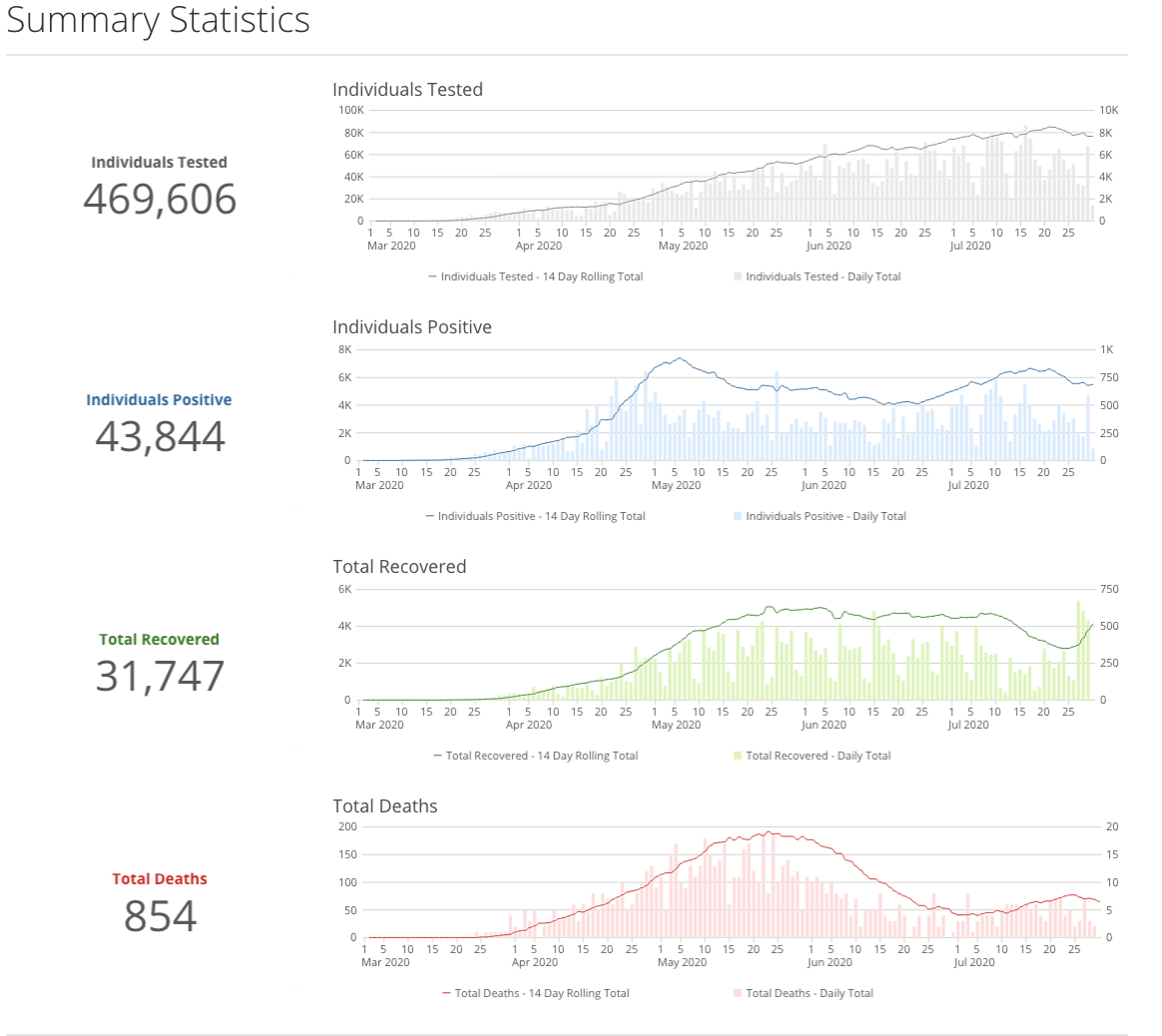Click the 31,747 recovered total number
The width and height of the screenshot is (1162, 1036).
[160, 676]
